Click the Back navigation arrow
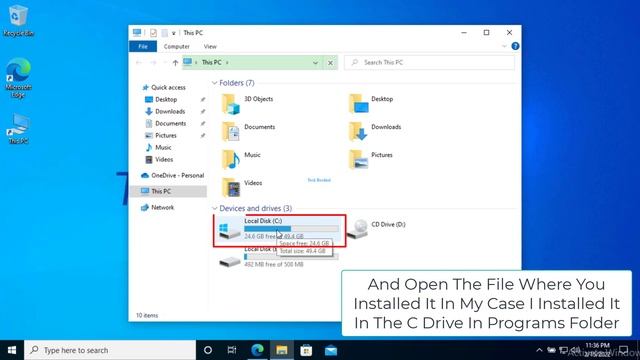 [139, 62]
